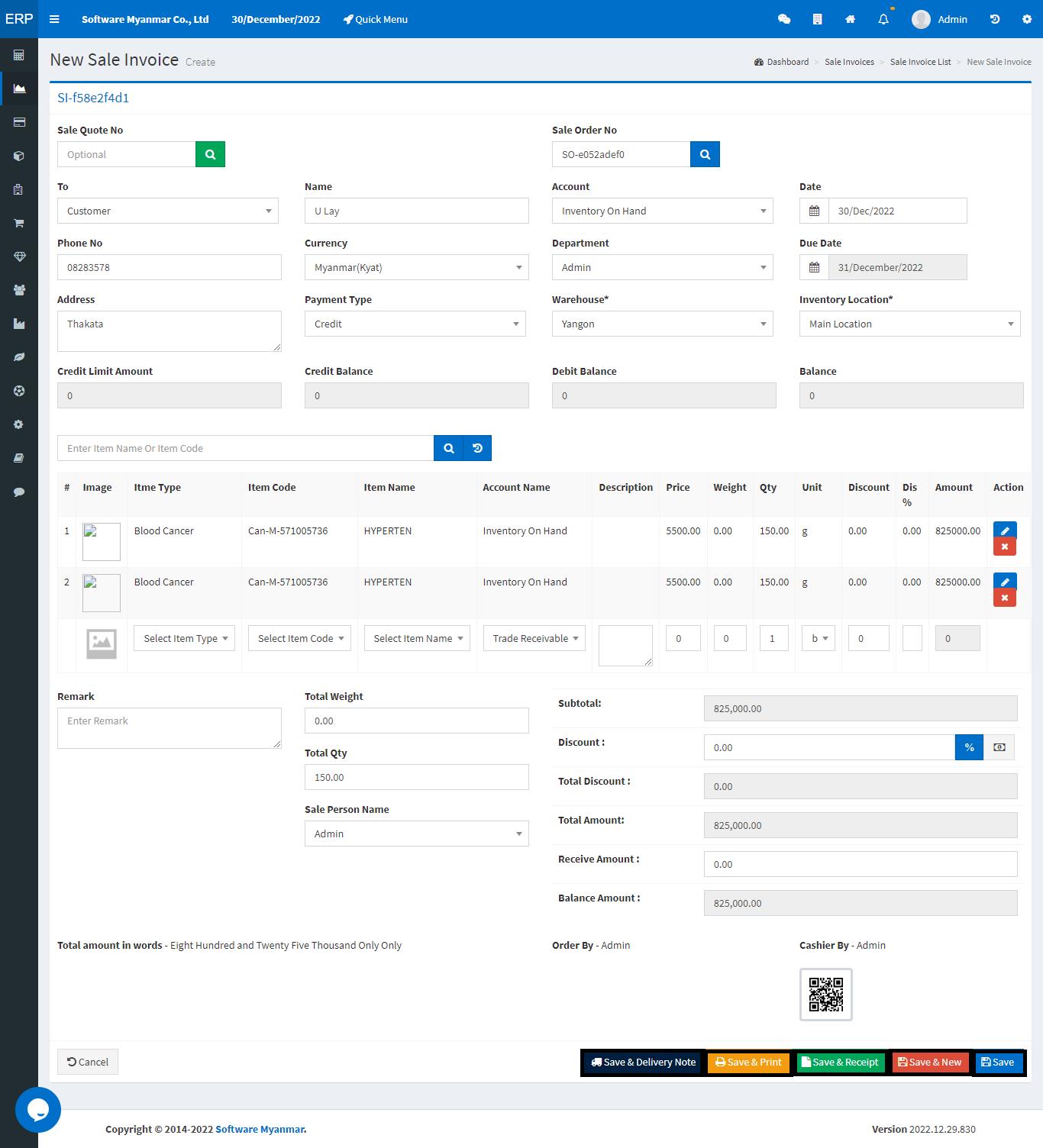Open Trade Receivable account dropdown
This screenshot has width=1043, height=1148.
[534, 638]
